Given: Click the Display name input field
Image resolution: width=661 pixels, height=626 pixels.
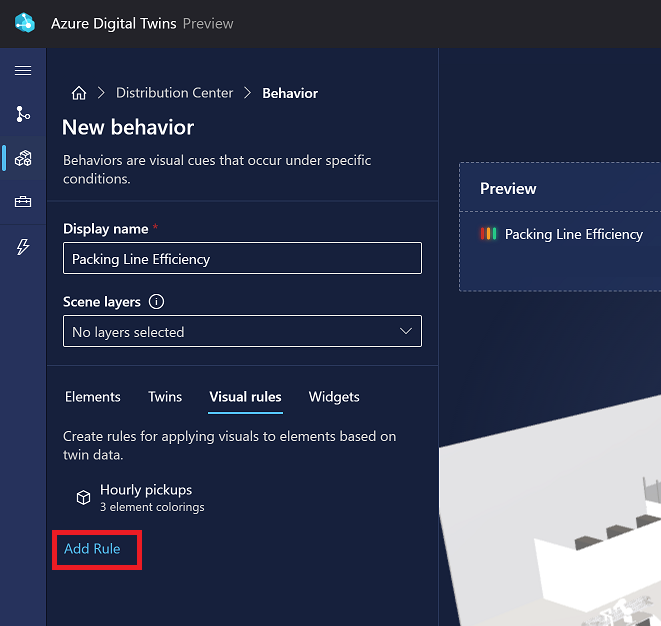Looking at the screenshot, I should [x=242, y=258].
